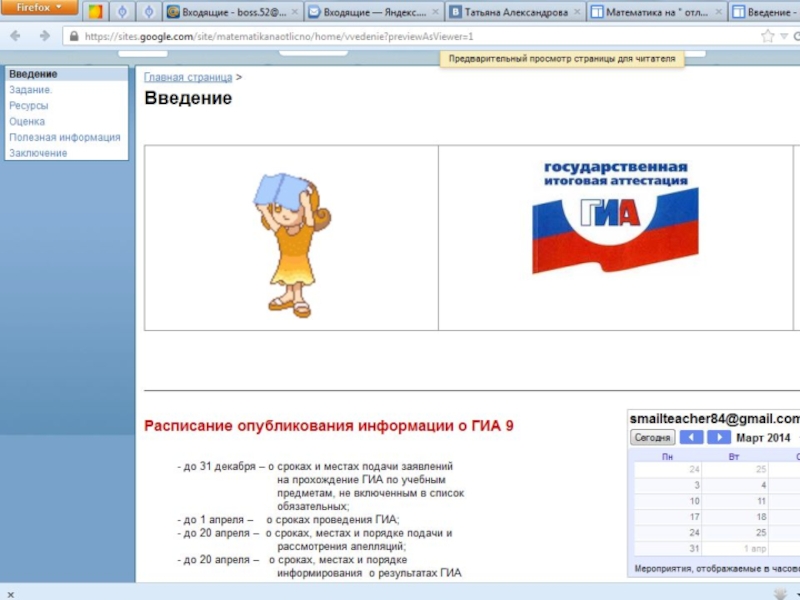Click the browser Back arrow
Image resolution: width=800 pixels, height=600 pixels.
(16, 36)
